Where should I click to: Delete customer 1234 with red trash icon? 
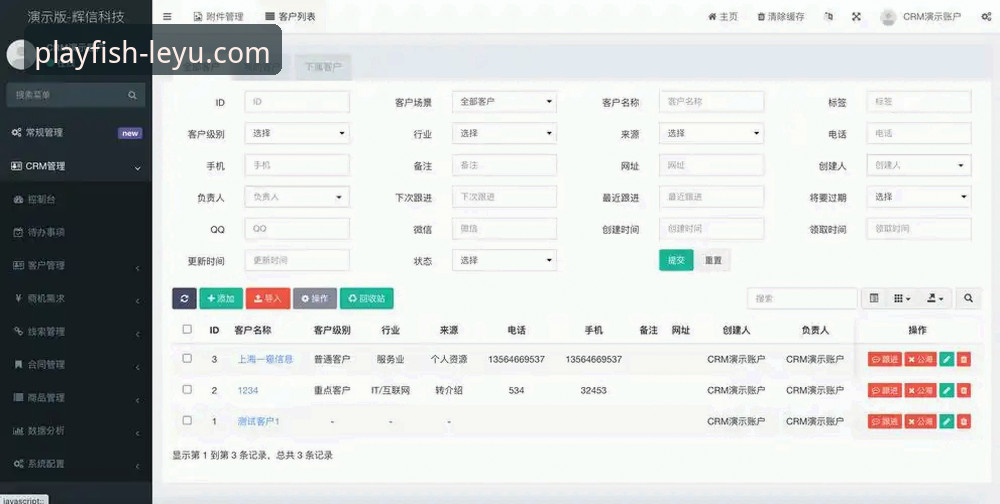click(x=964, y=390)
